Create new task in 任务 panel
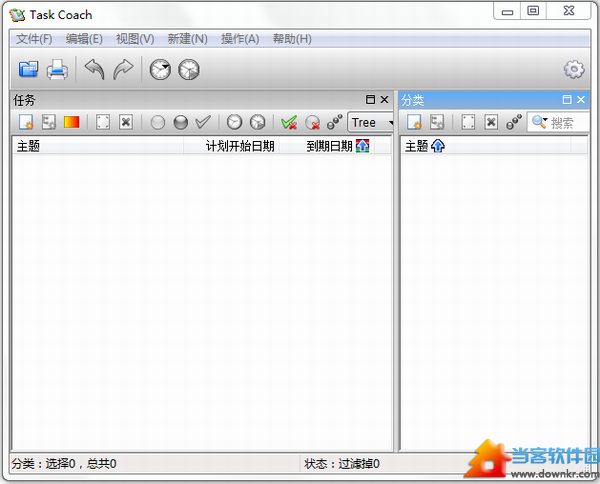 (26, 122)
